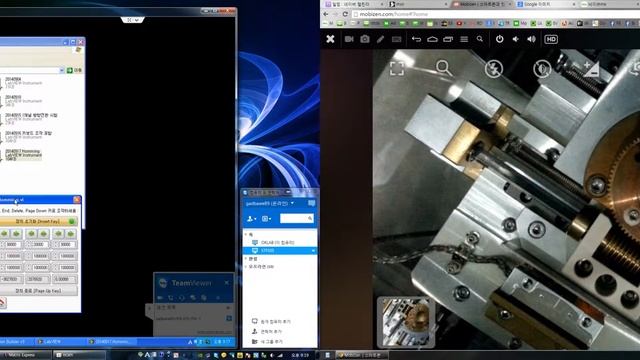Open the address dropdown in the remote explorer
The height and width of the screenshot is (360, 640).
tap(62, 70)
